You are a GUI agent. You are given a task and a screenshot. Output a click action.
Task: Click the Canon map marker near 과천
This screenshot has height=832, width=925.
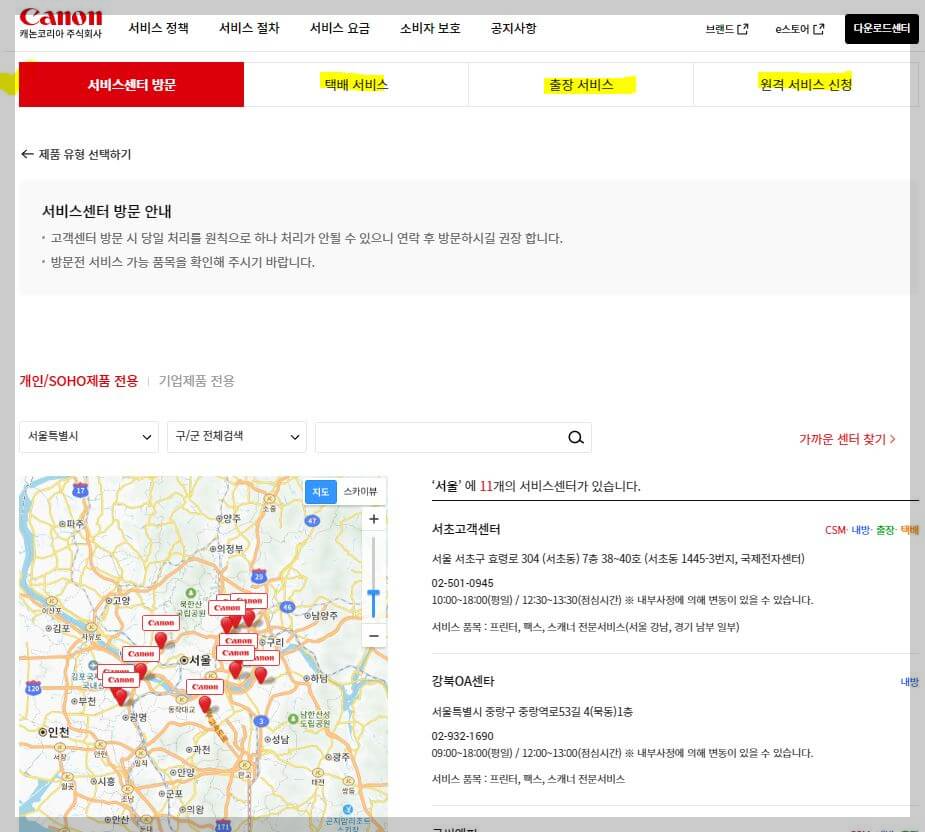205,695
